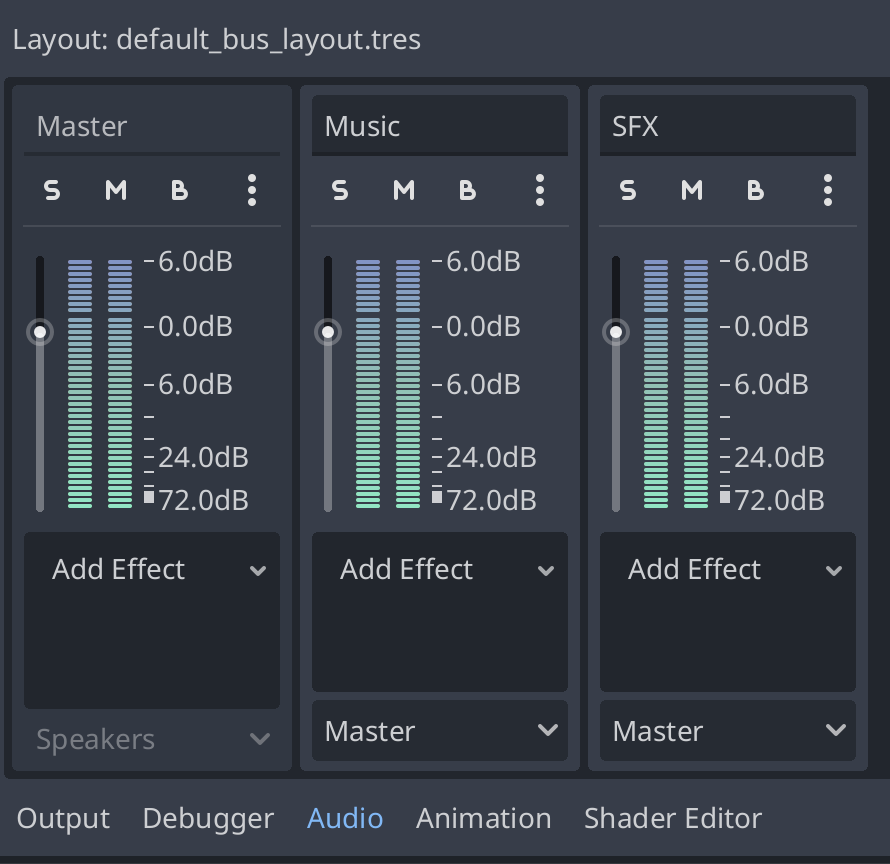This screenshot has width=890, height=864.
Task: Click the Music bus volume slider handle
Action: pos(328,332)
